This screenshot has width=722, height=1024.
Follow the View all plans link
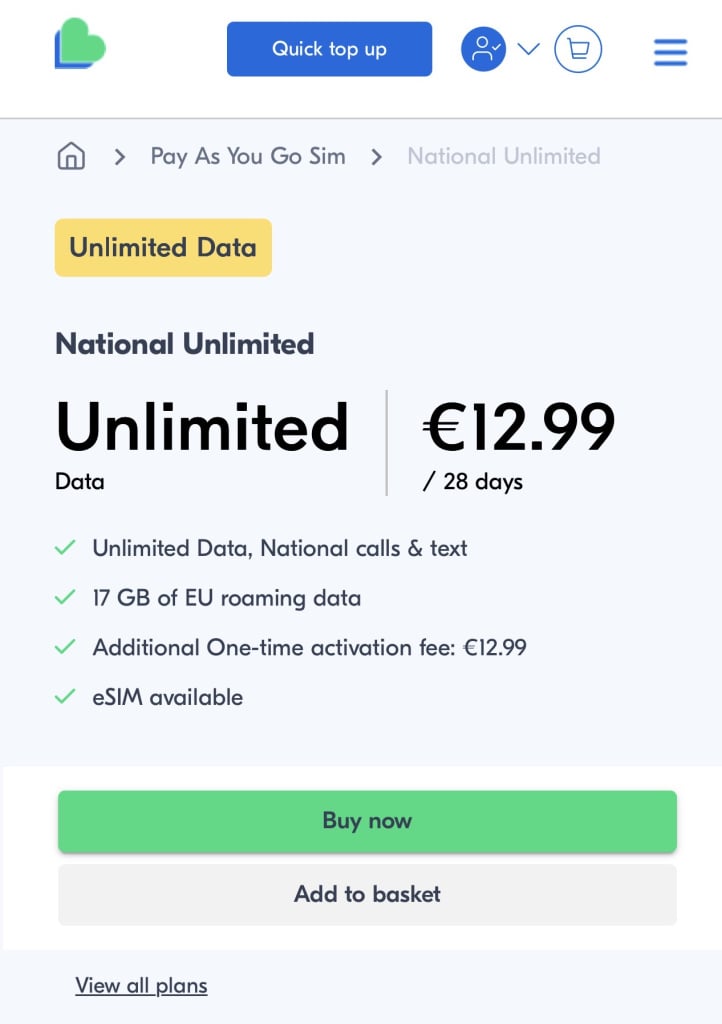click(141, 986)
